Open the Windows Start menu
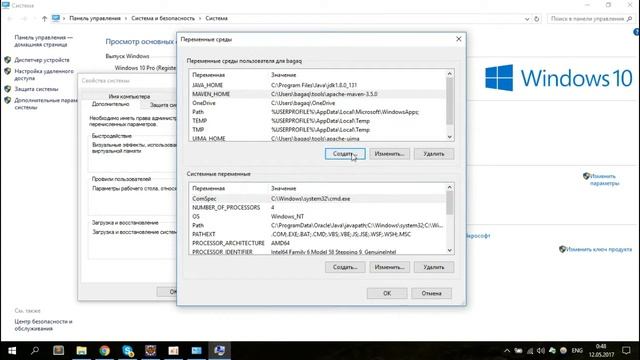Image resolution: width=640 pixels, height=360 pixels. 12,351
